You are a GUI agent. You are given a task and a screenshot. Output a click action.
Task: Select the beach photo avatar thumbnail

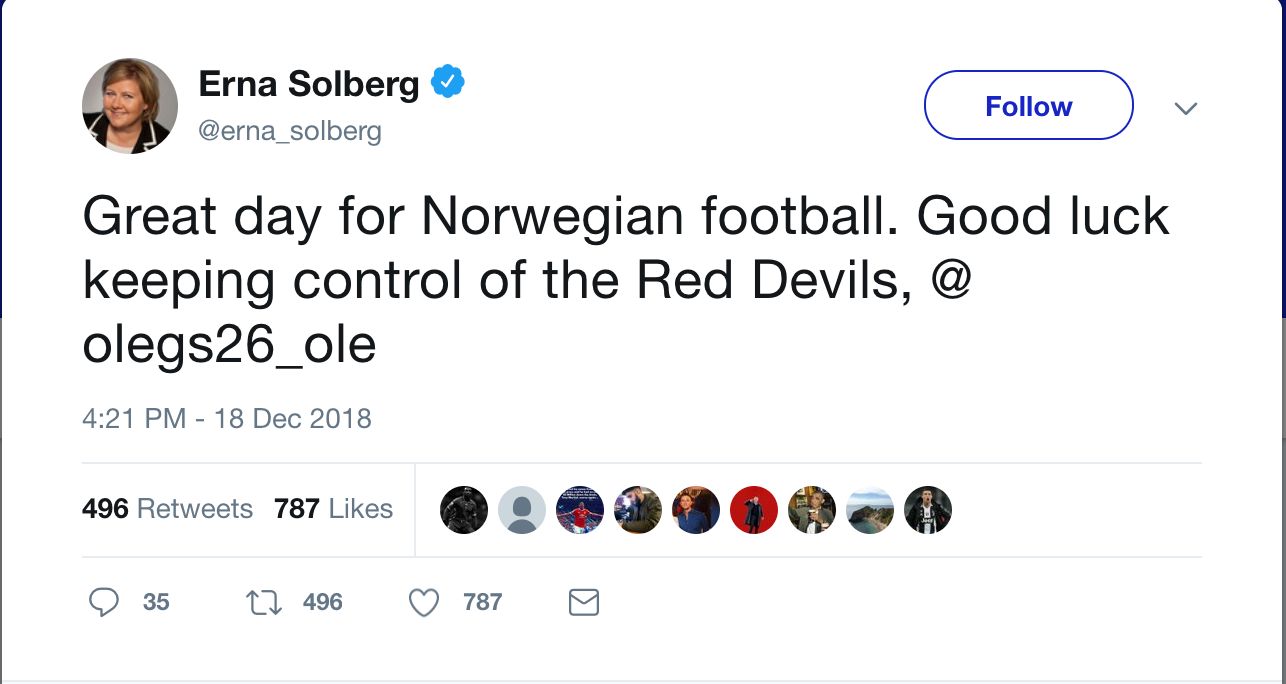tap(870, 510)
